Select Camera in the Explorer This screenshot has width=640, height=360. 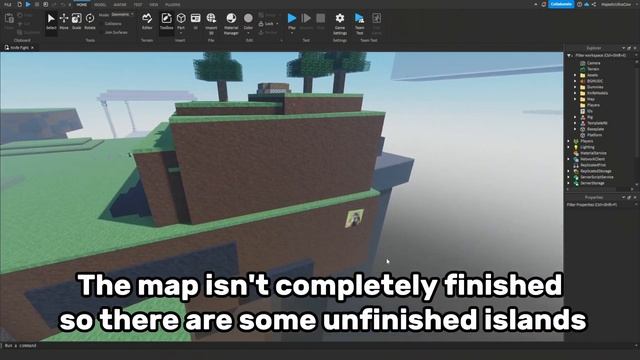(x=593, y=63)
